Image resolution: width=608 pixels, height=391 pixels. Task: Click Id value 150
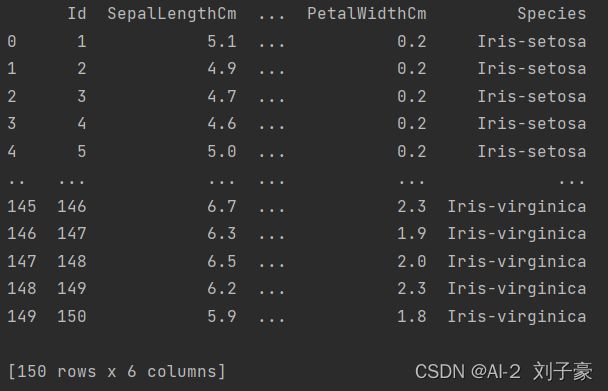pyautogui.click(x=72, y=317)
